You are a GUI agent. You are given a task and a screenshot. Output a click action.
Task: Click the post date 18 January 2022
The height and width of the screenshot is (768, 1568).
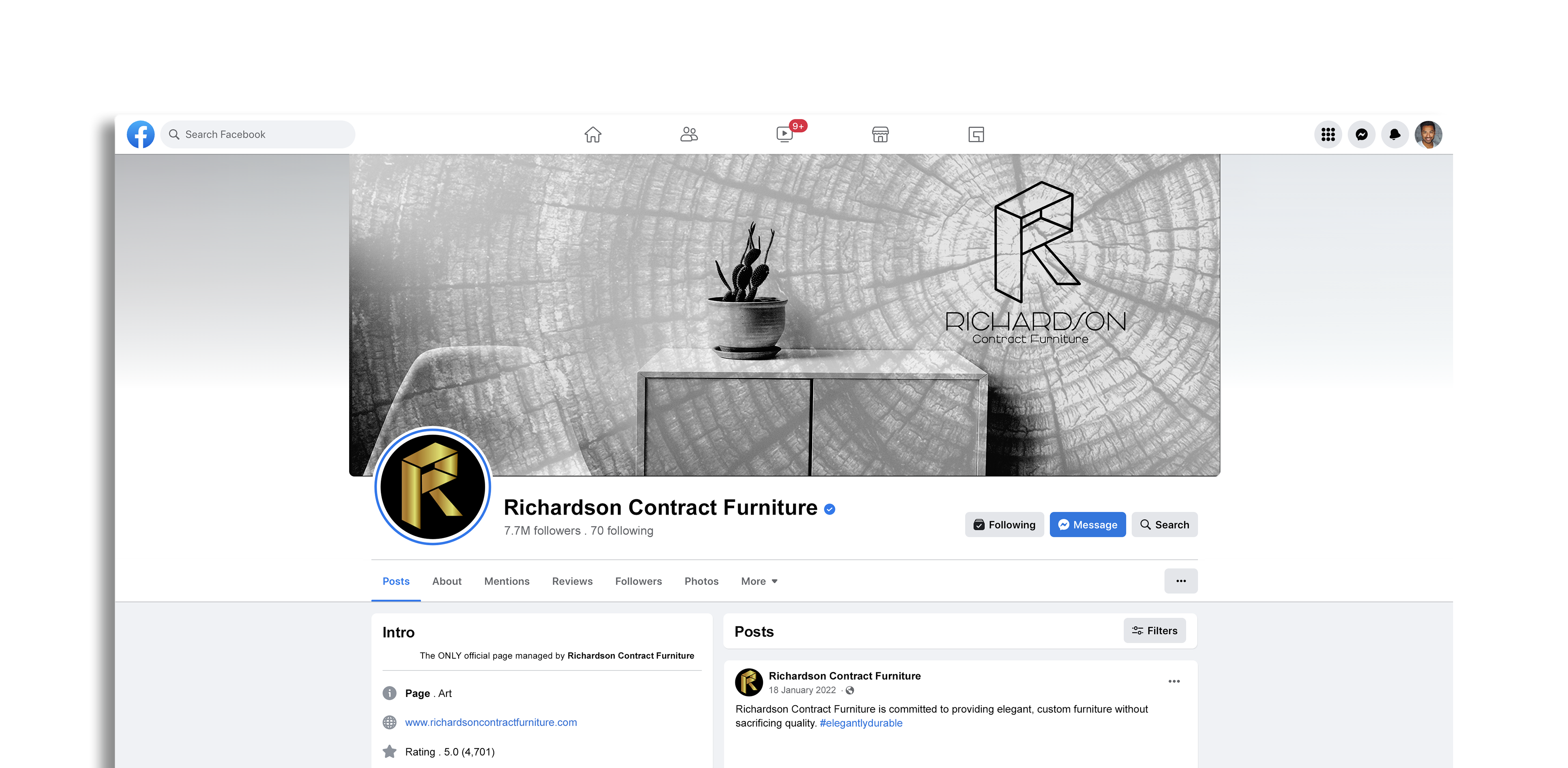click(802, 690)
